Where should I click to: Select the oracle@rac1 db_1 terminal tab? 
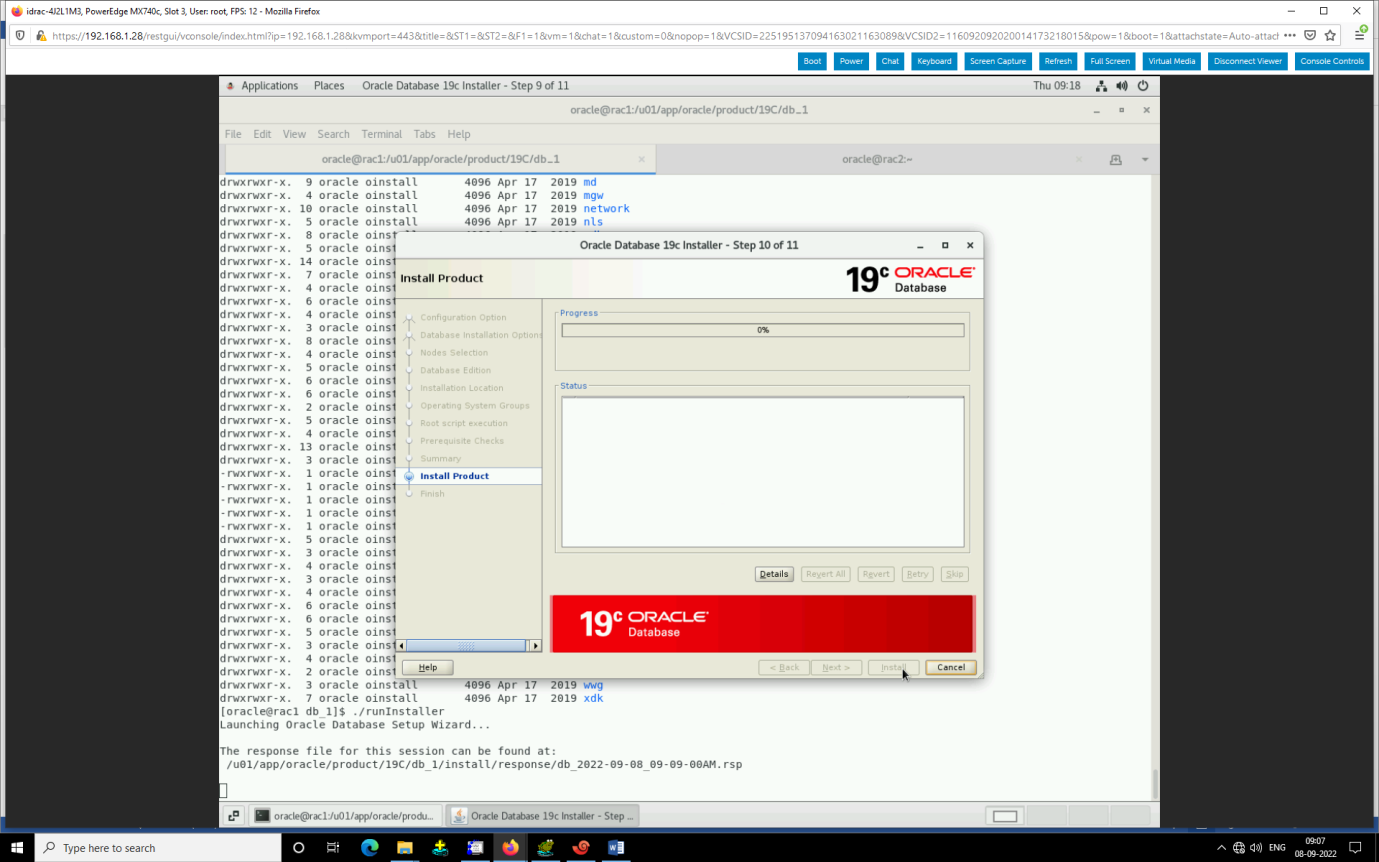pyautogui.click(x=440, y=159)
